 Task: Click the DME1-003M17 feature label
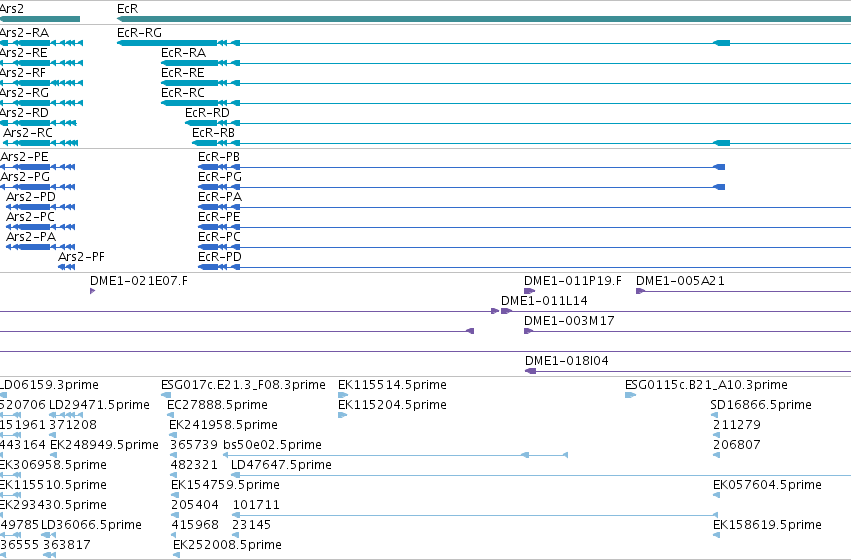[x=569, y=321]
